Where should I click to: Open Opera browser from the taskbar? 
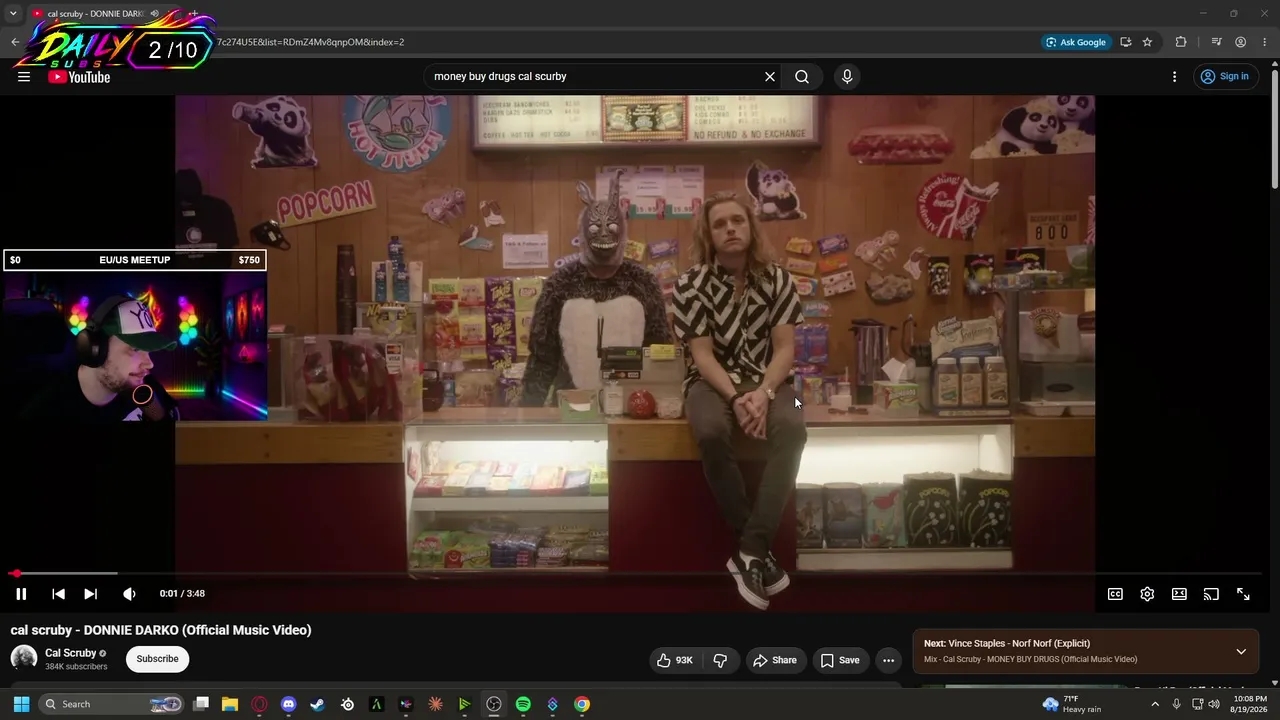(260, 704)
